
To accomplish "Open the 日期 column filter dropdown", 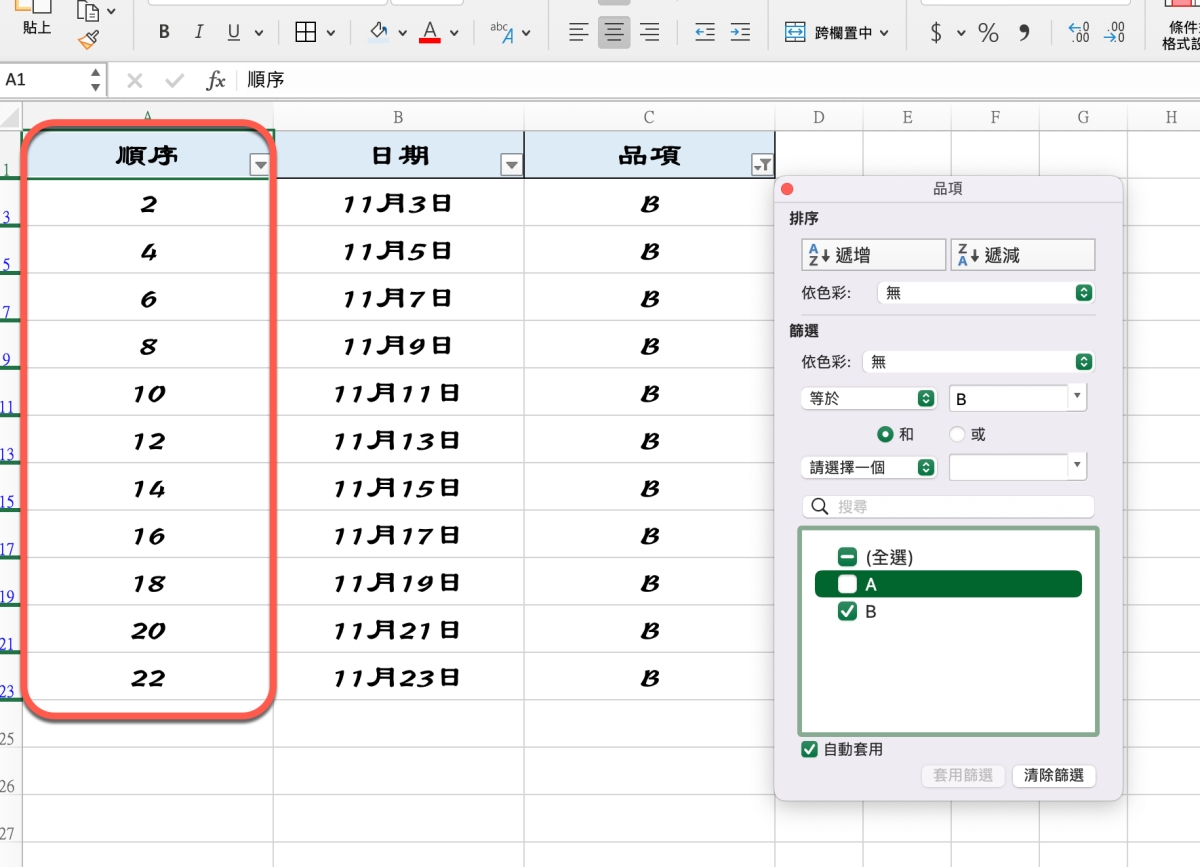I will click(511, 166).
